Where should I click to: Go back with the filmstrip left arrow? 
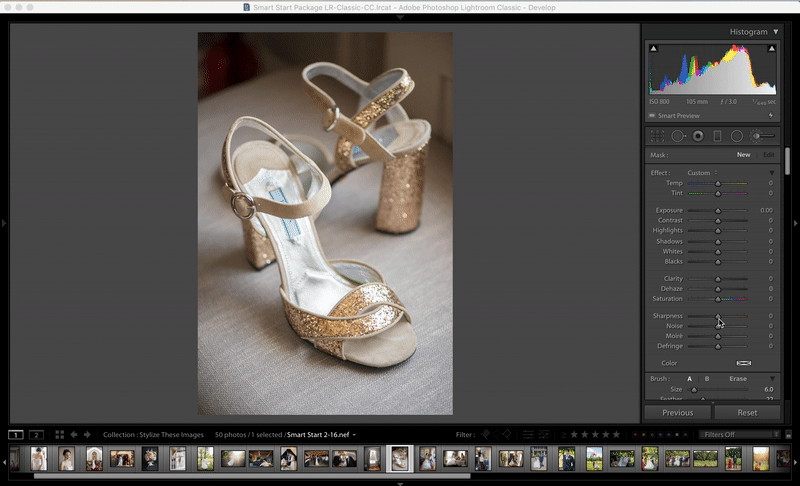pyautogui.click(x=74, y=435)
